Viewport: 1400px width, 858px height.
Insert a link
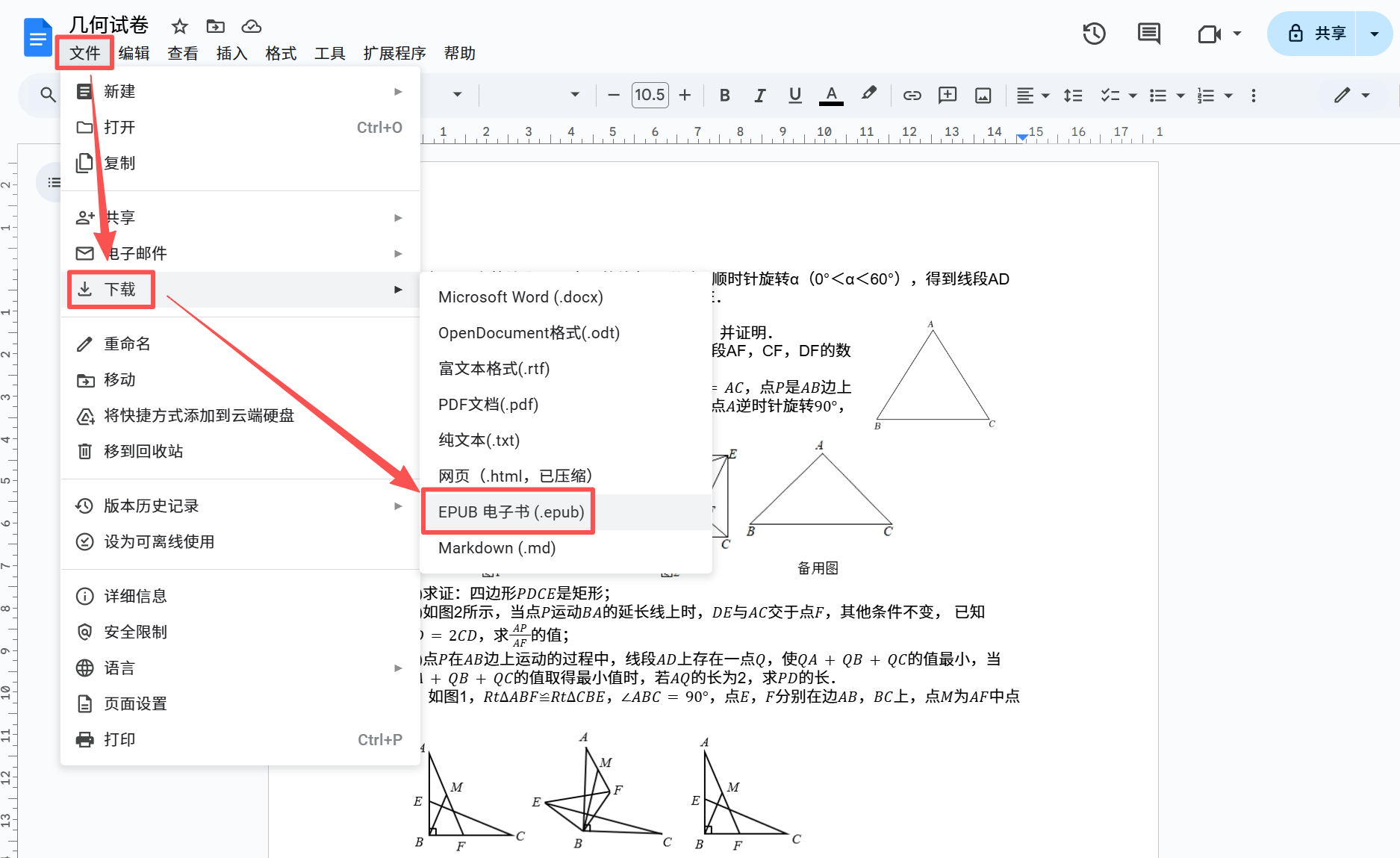tap(911, 95)
